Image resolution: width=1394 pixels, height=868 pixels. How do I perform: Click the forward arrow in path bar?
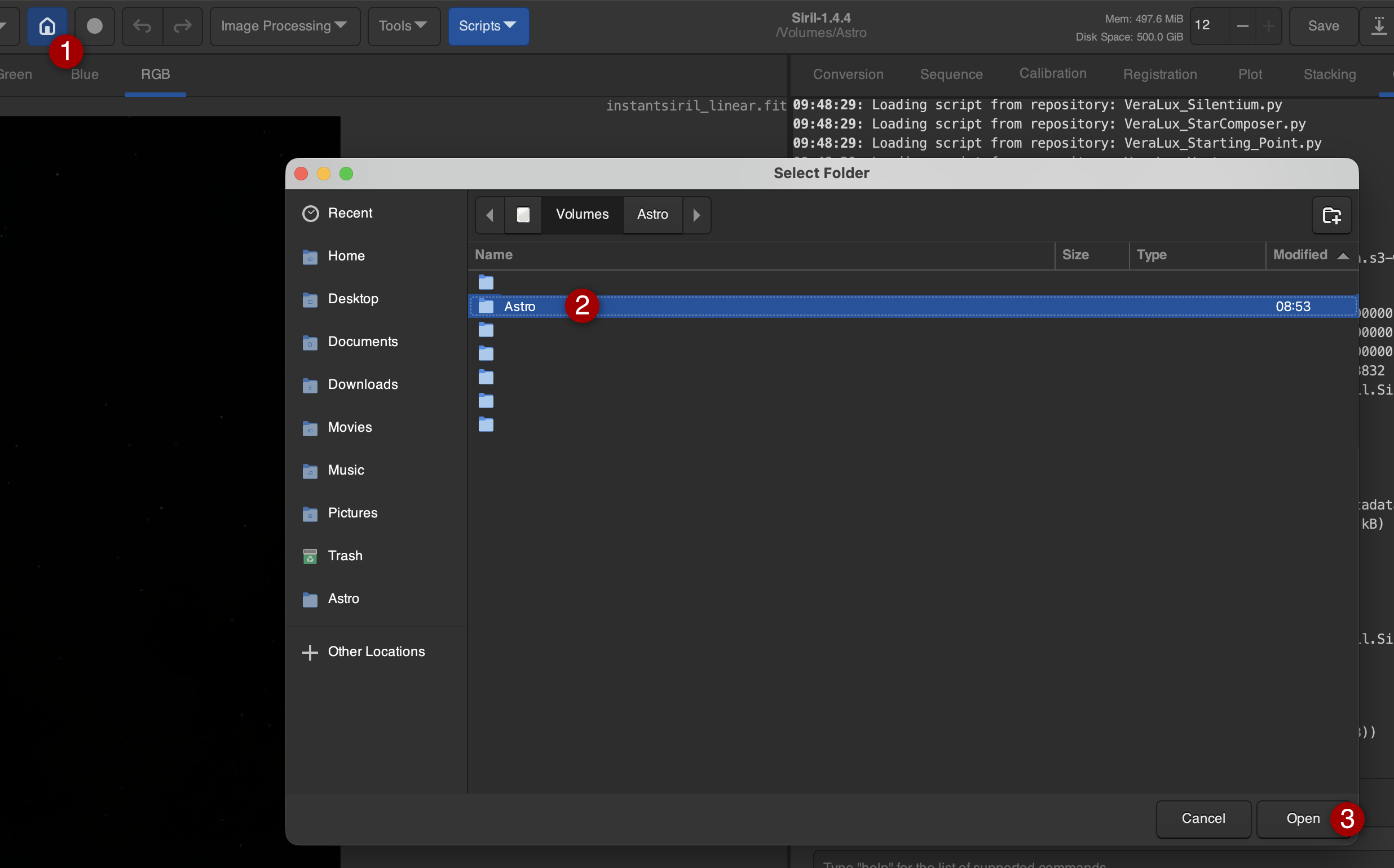696,215
